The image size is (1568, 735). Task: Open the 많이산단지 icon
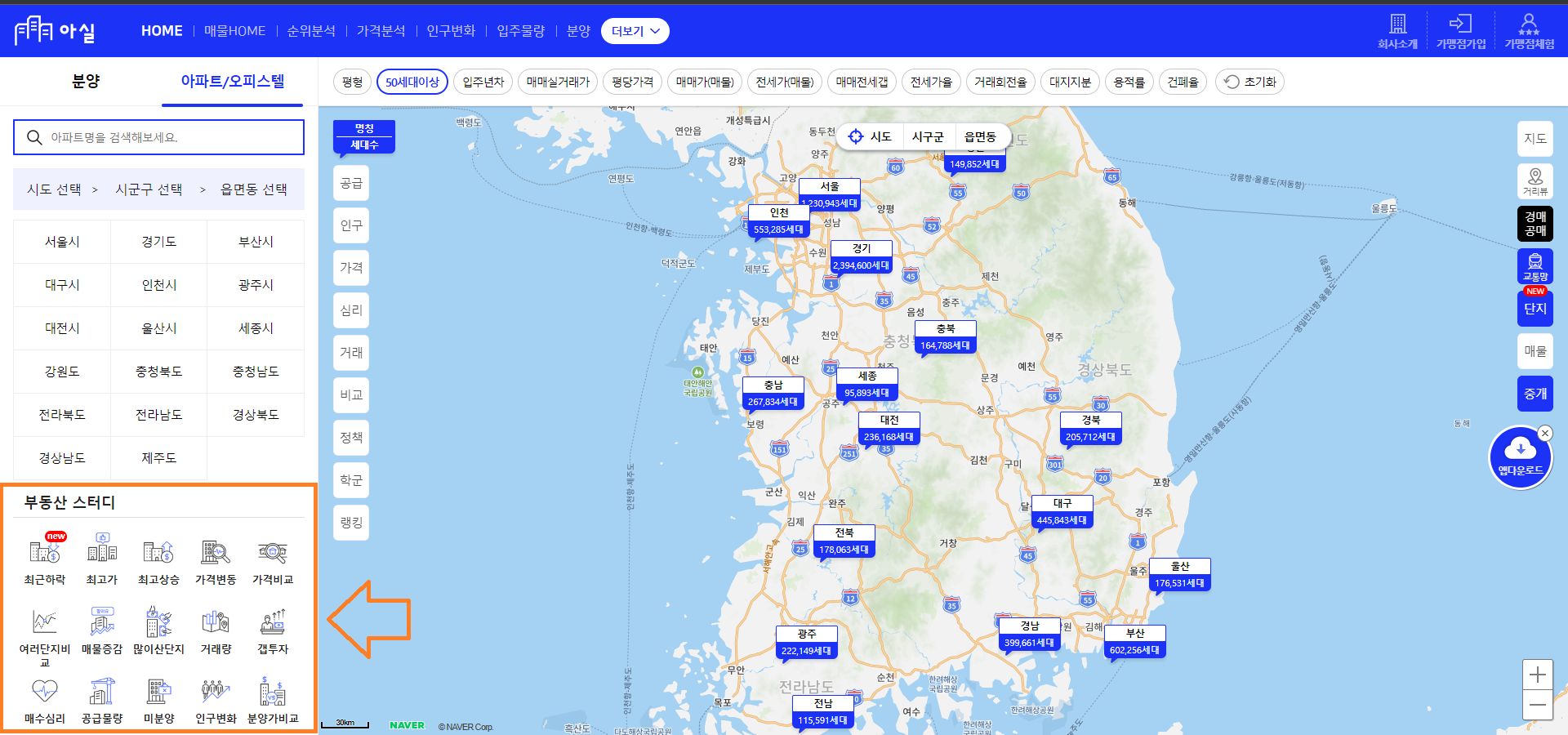pos(158,622)
